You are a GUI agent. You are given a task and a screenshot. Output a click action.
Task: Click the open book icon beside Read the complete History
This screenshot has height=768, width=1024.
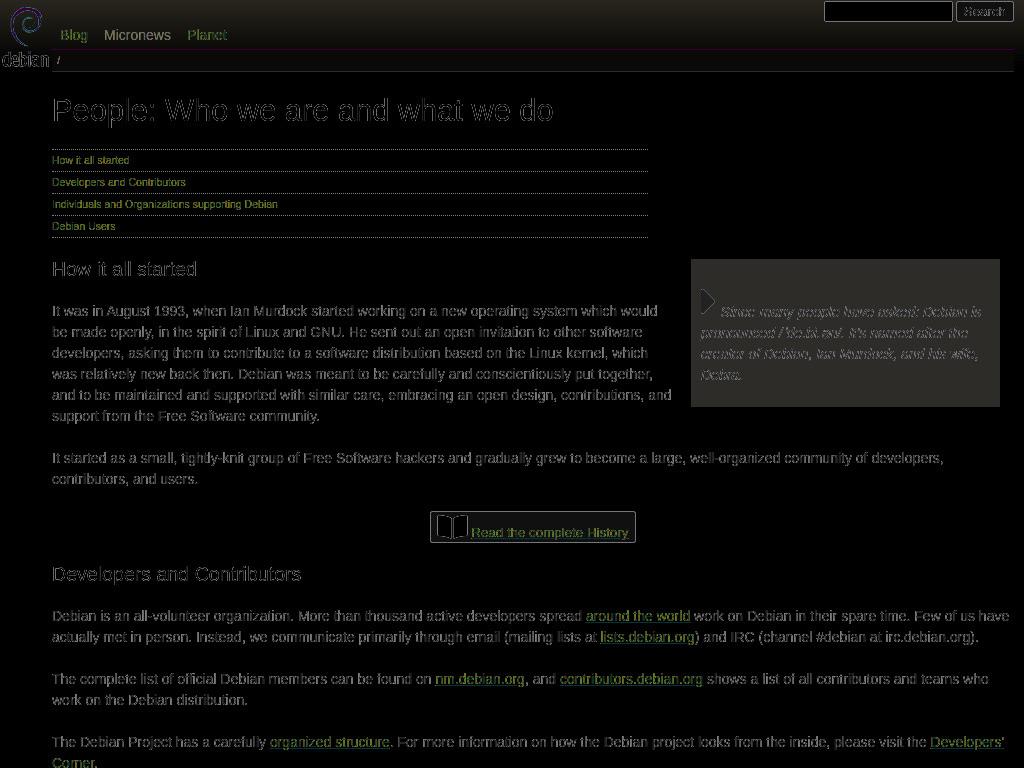452,526
